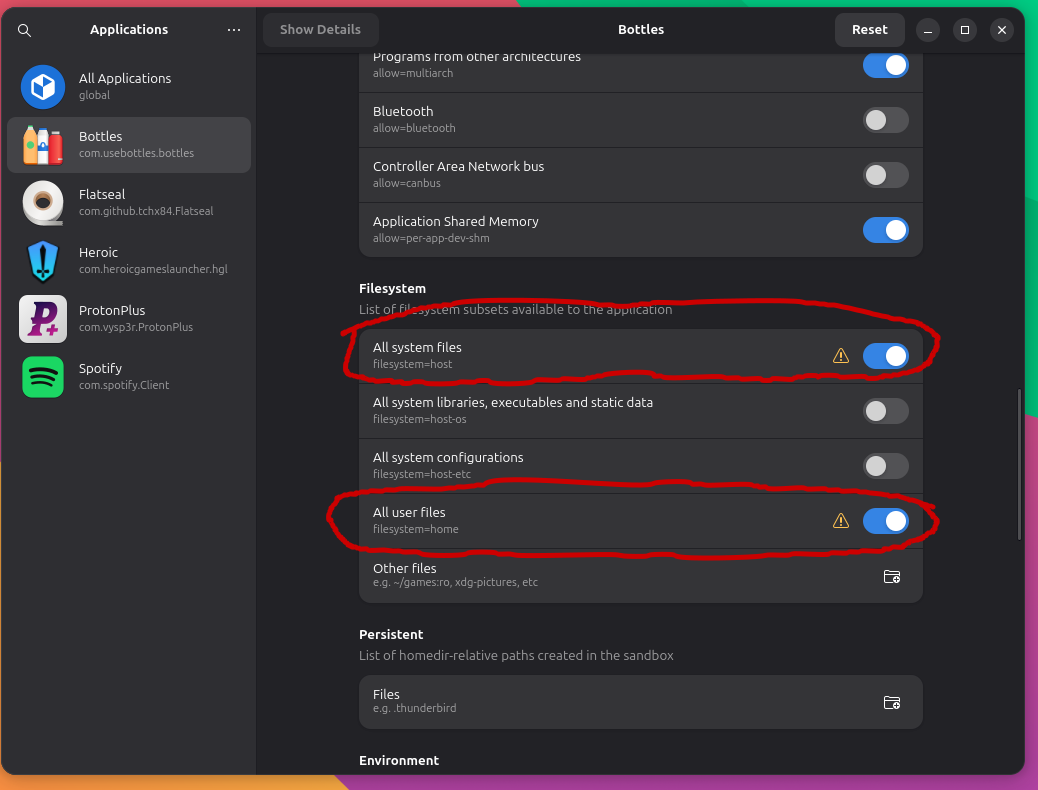Click 'allow=canbus' text
The image size is (1038, 790).
point(406,183)
